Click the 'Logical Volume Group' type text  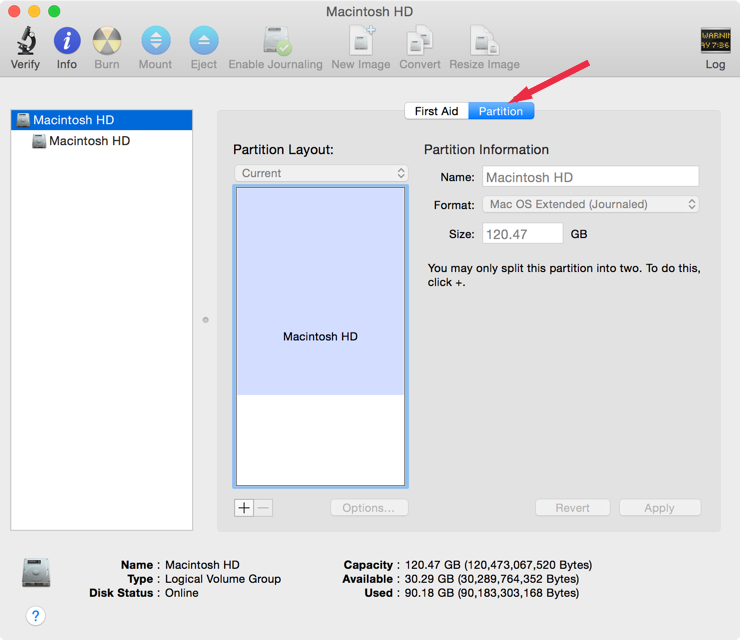[x=223, y=579]
